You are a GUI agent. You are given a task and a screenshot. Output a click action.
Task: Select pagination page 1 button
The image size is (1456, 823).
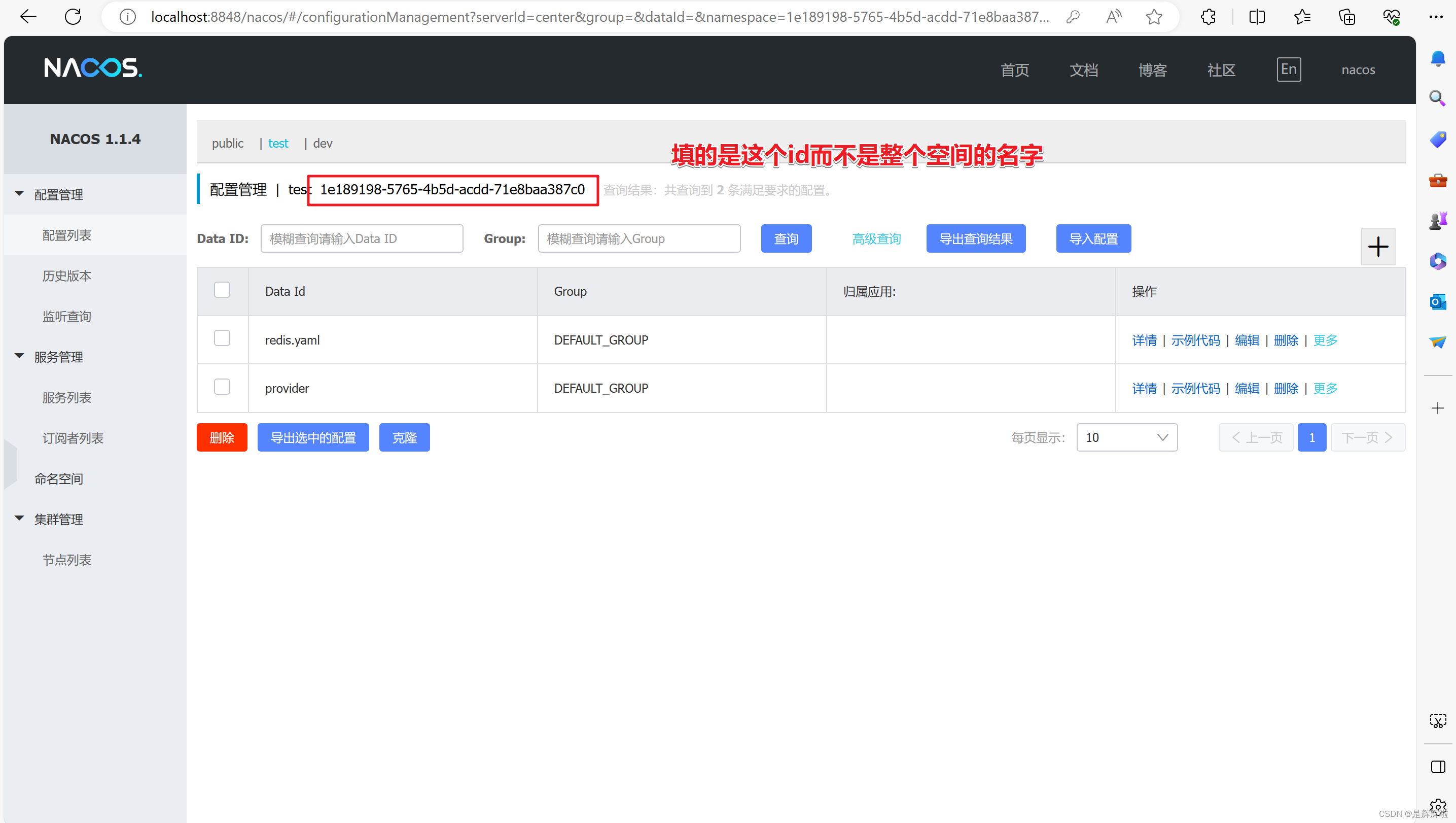(x=1312, y=438)
